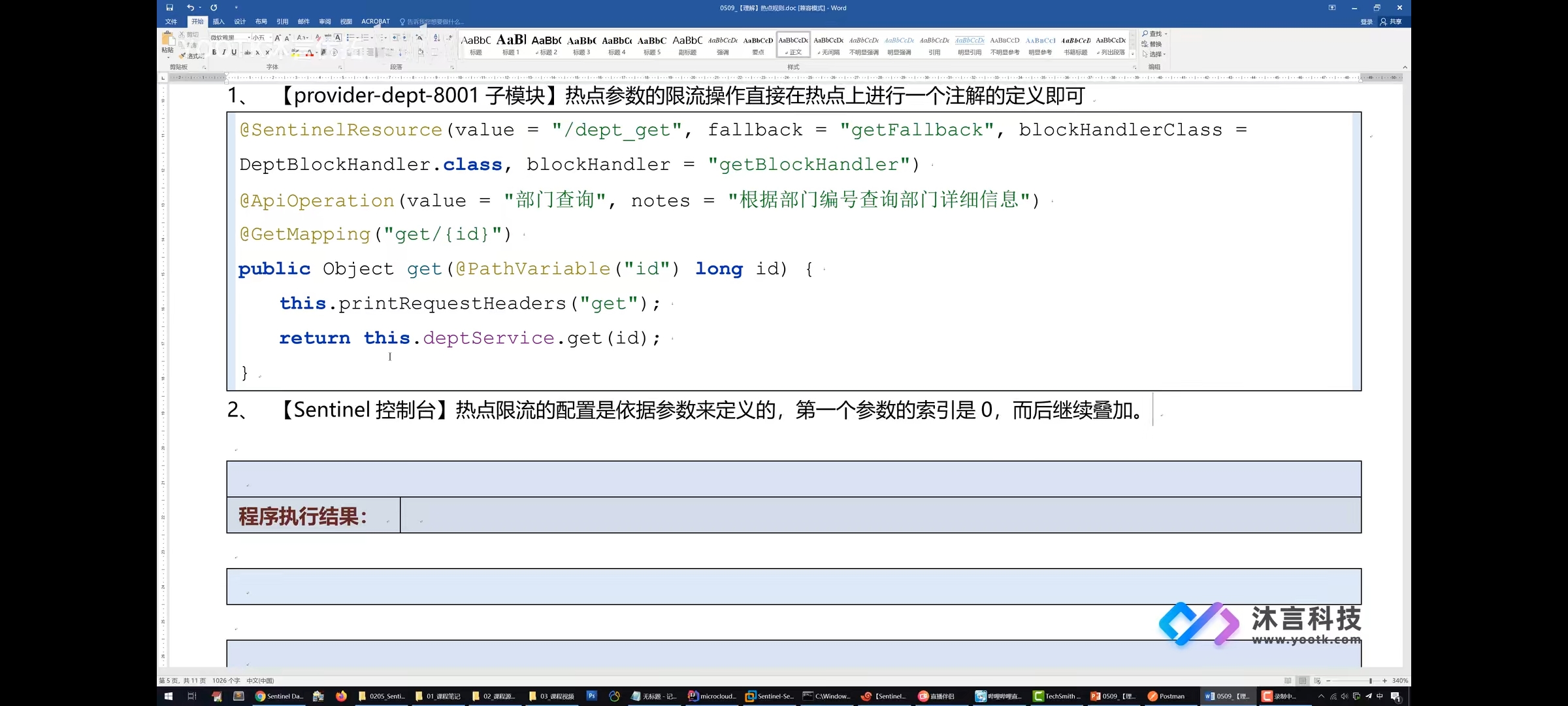The image size is (1568, 706).
Task: Click the Redo/Repeat icon in title bar
Action: [214, 8]
